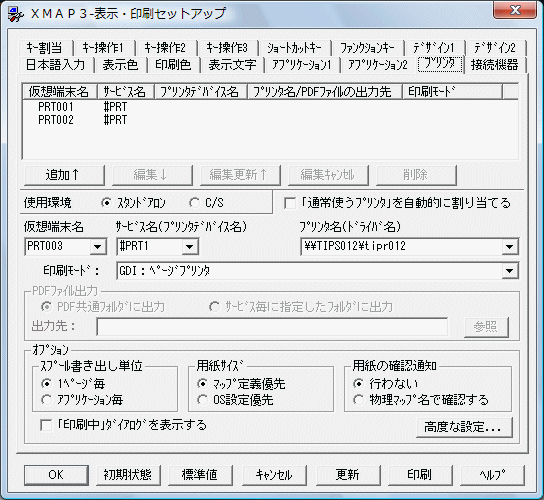Screen dimensions: 544x500
Task: Click the OK button
Action: [x=56, y=475]
